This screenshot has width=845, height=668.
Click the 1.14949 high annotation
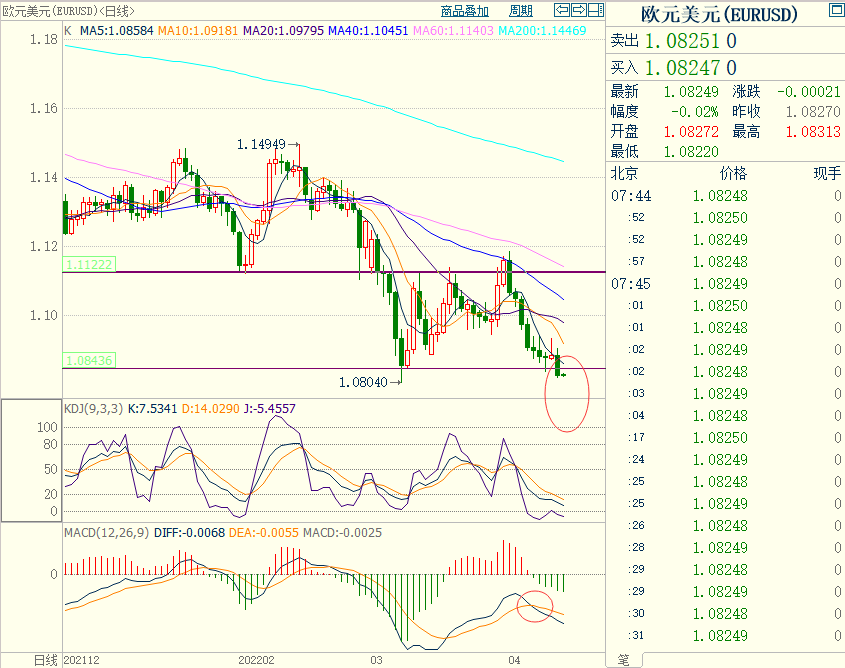(261, 144)
